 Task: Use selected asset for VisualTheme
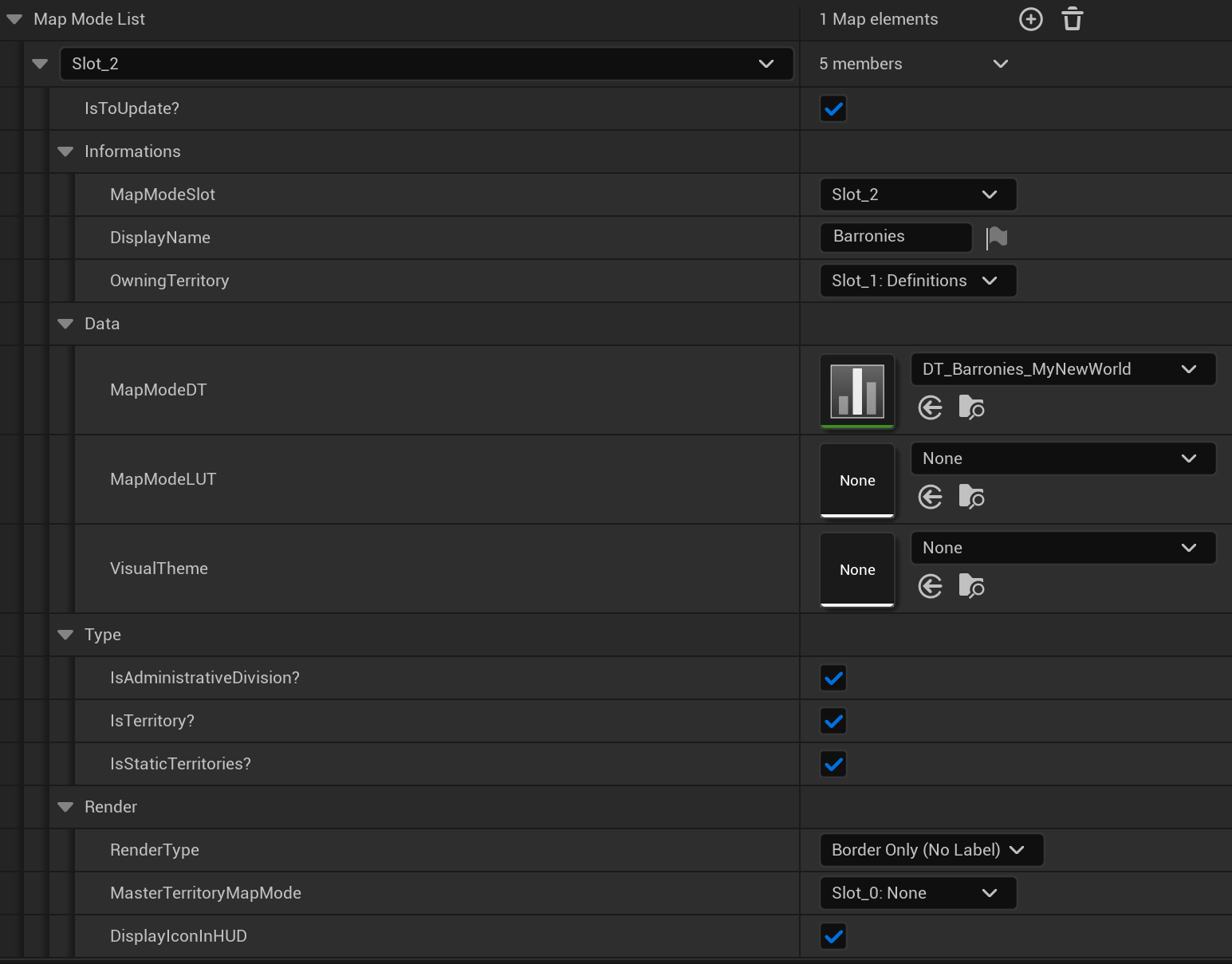click(931, 587)
